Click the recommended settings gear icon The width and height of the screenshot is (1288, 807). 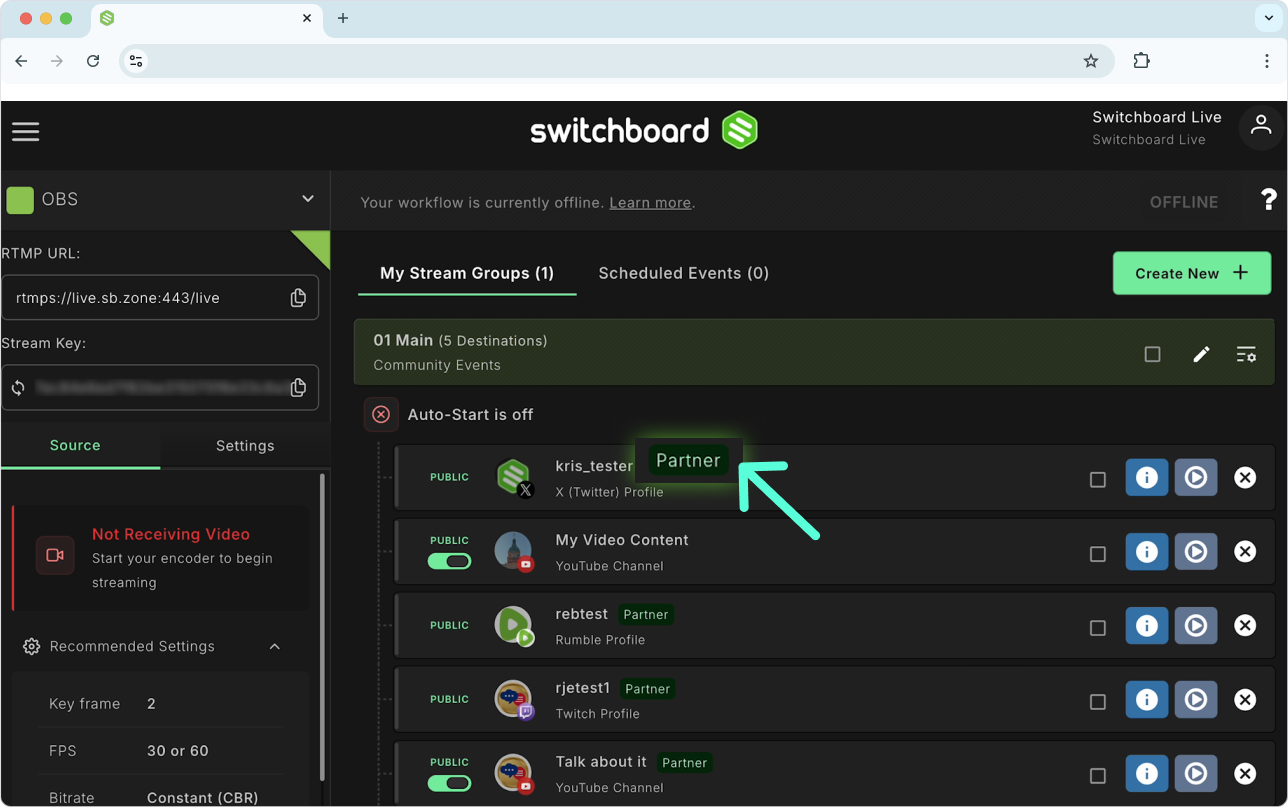tap(31, 646)
